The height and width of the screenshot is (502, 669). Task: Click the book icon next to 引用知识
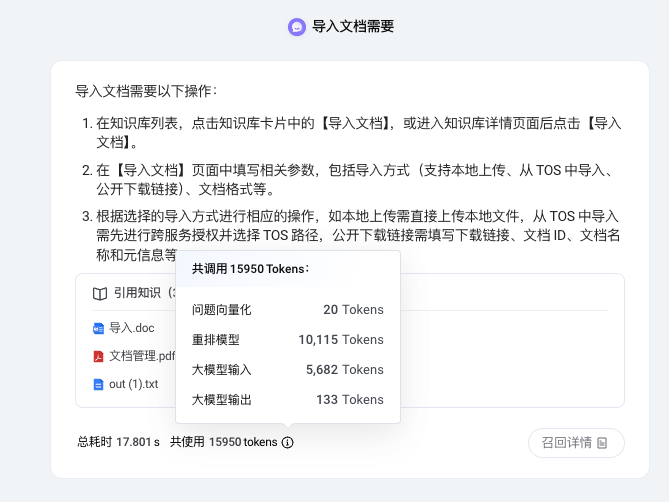(100, 293)
